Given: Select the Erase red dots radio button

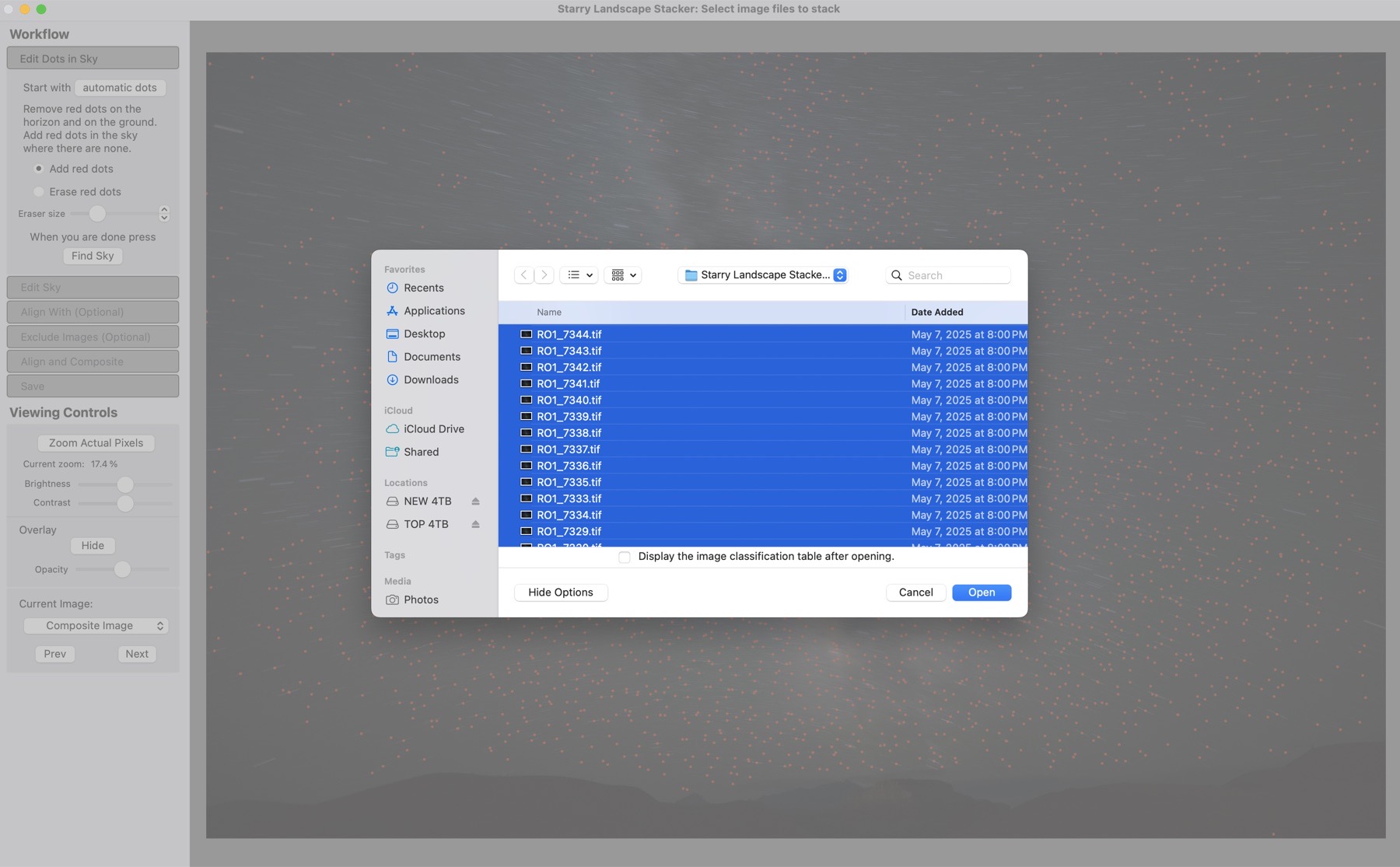Looking at the screenshot, I should coord(38,192).
